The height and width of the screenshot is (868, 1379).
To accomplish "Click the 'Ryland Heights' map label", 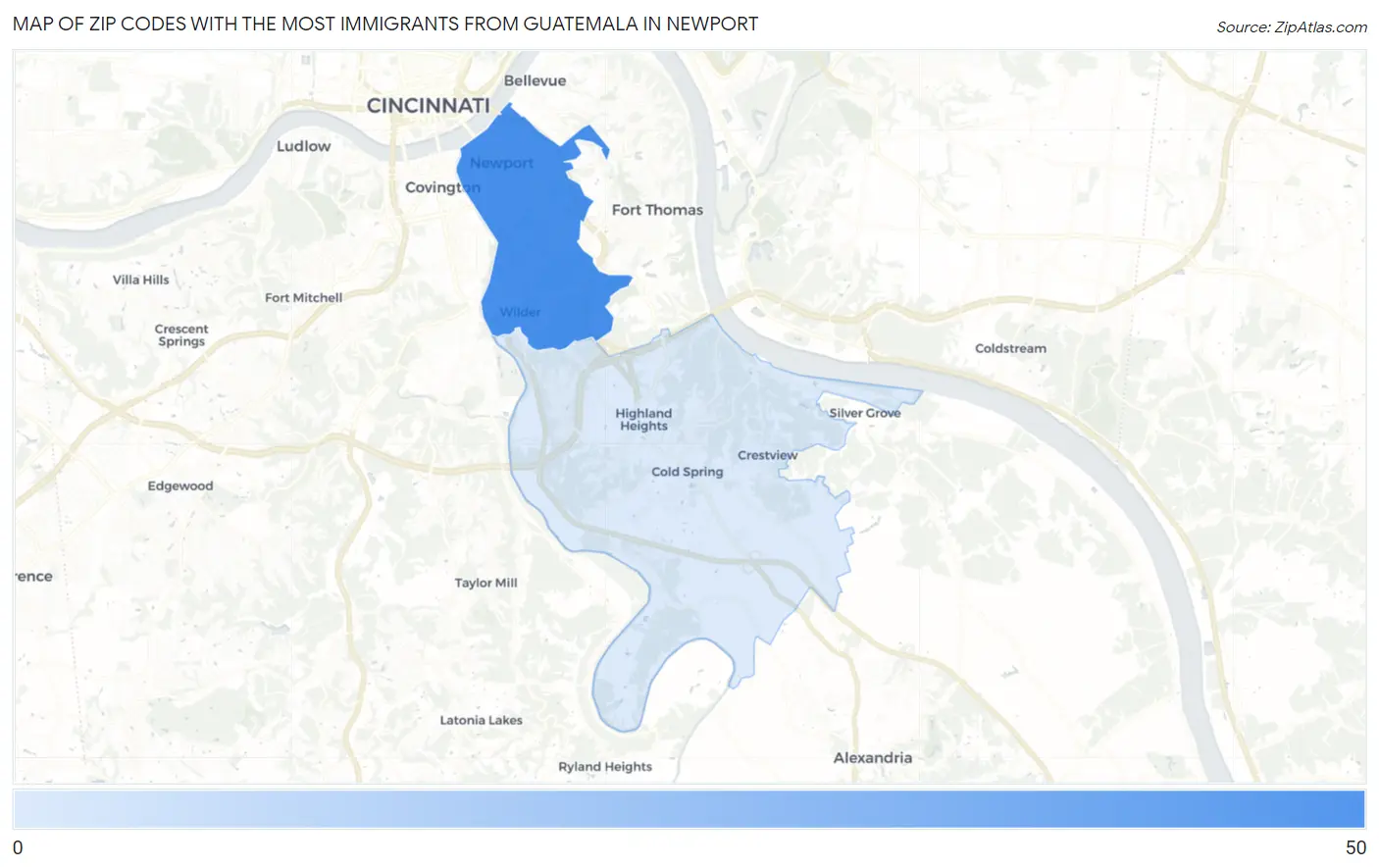I will tap(605, 767).
